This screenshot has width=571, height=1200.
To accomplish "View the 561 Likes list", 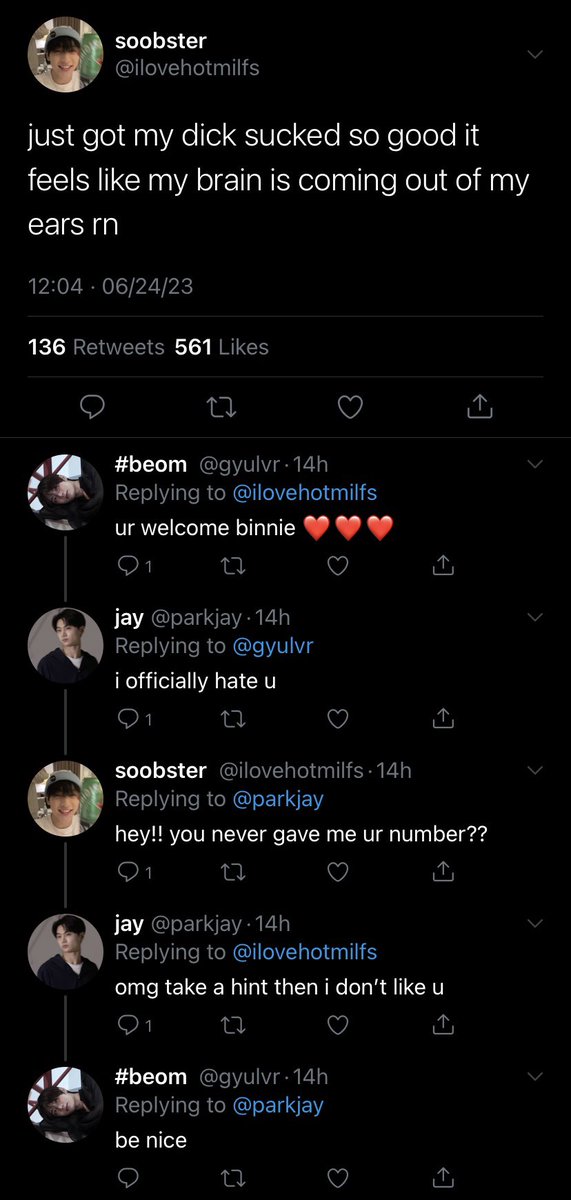I will (222, 347).
